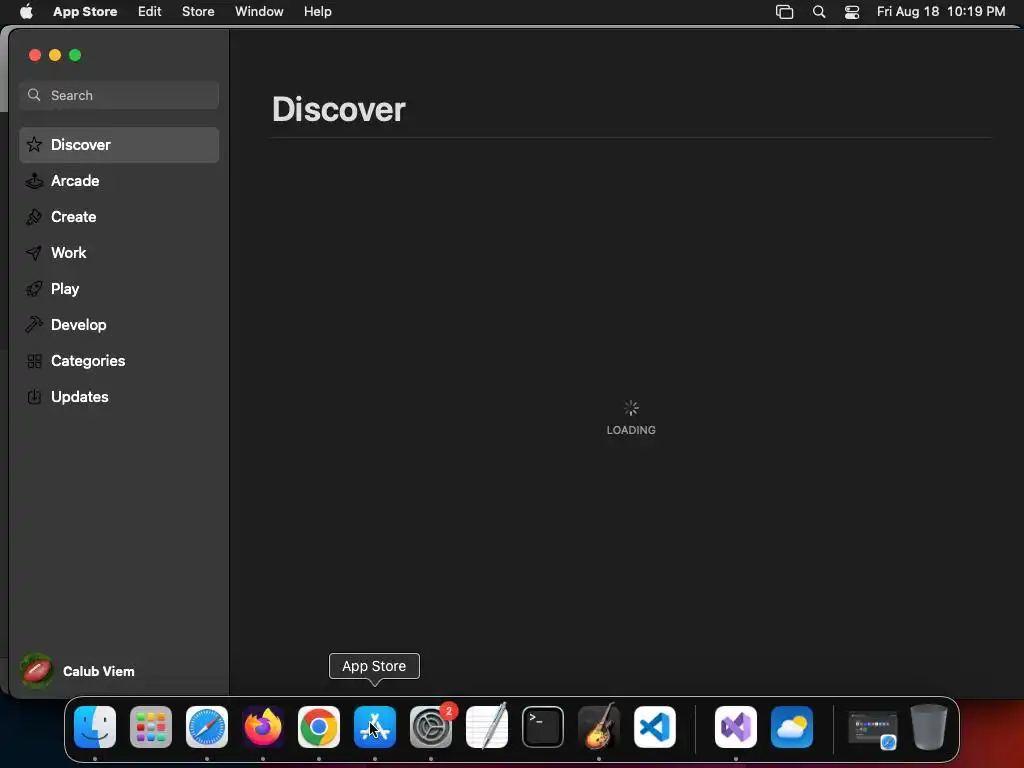Launch GarageBand from the Dock
Screen dimensions: 1024x768
(x=599, y=726)
